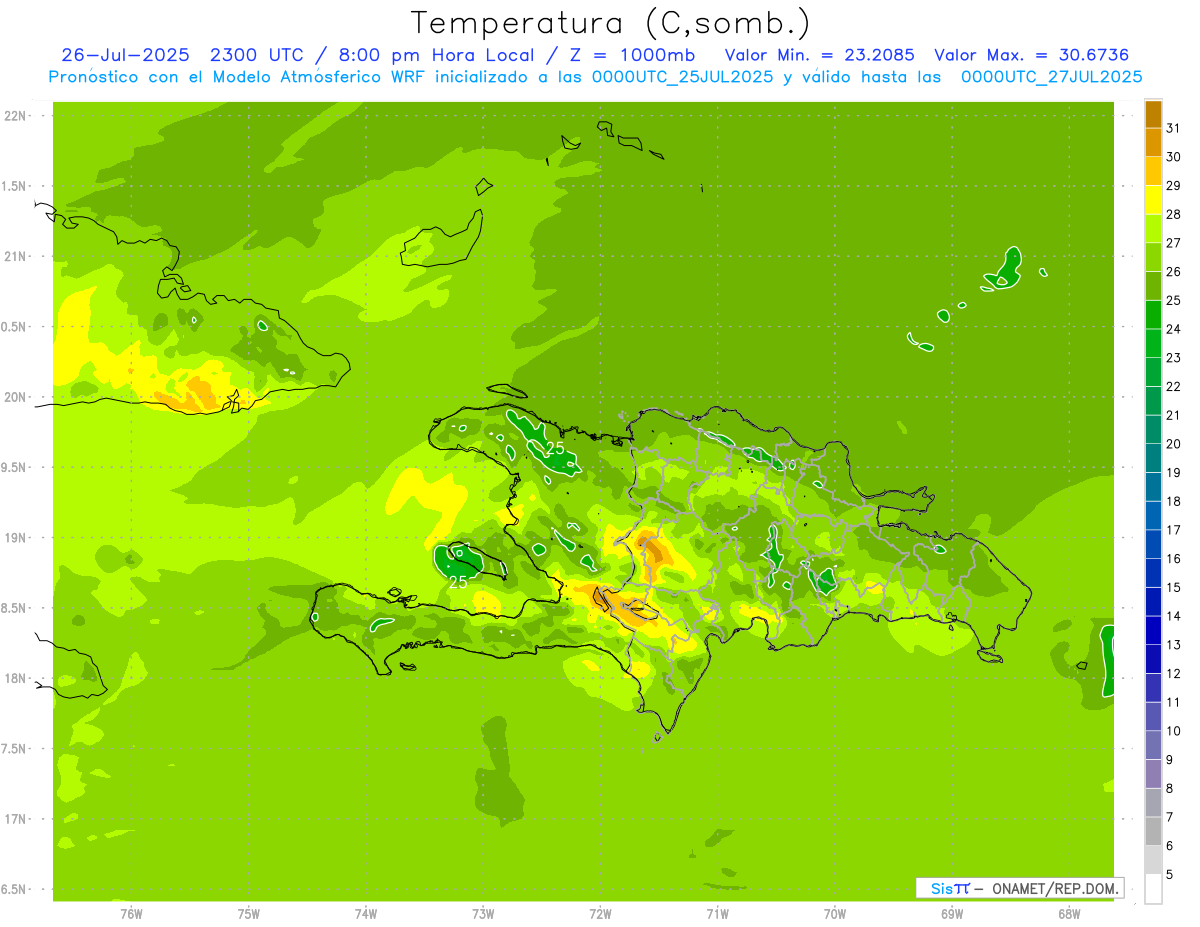Click the "68W" longitude label

[1069, 913]
